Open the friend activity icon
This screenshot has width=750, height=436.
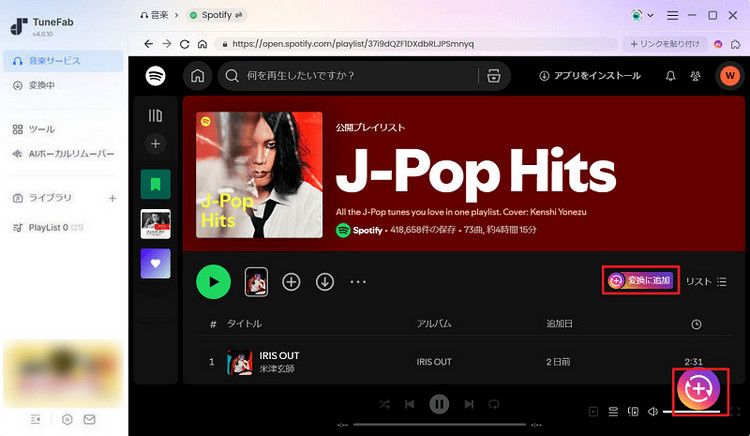[695, 76]
